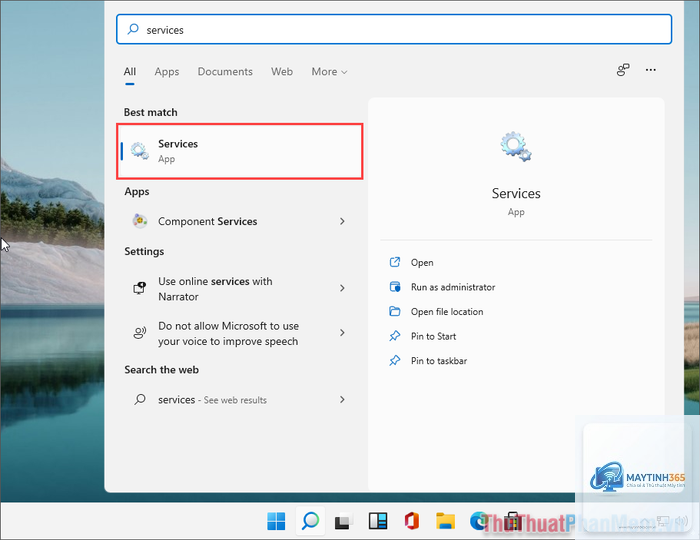Click the Pin to Start pin icon

(x=395, y=336)
